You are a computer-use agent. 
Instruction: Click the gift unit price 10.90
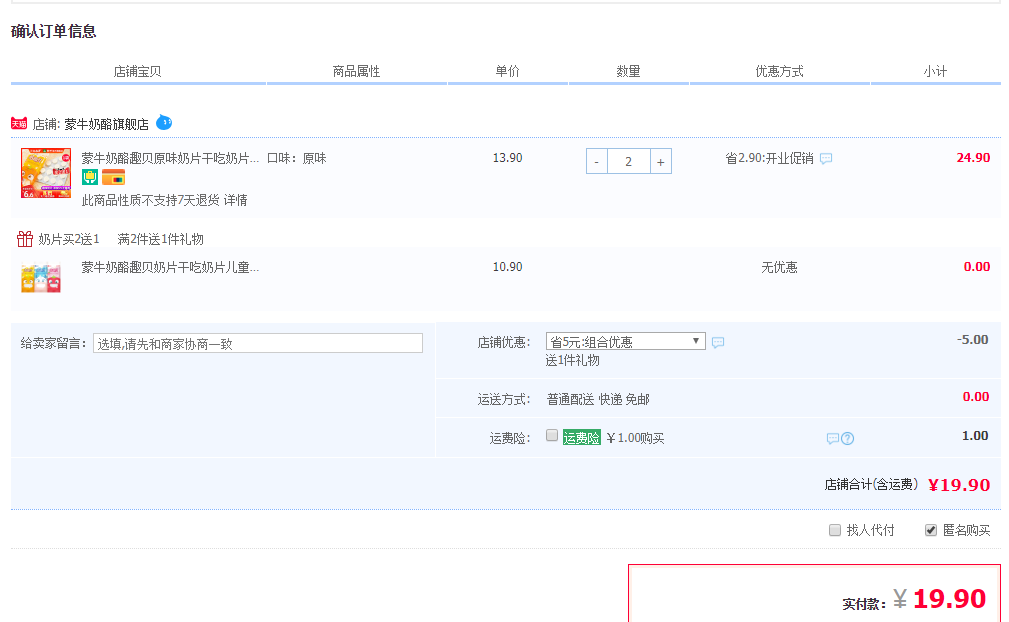coord(508,267)
